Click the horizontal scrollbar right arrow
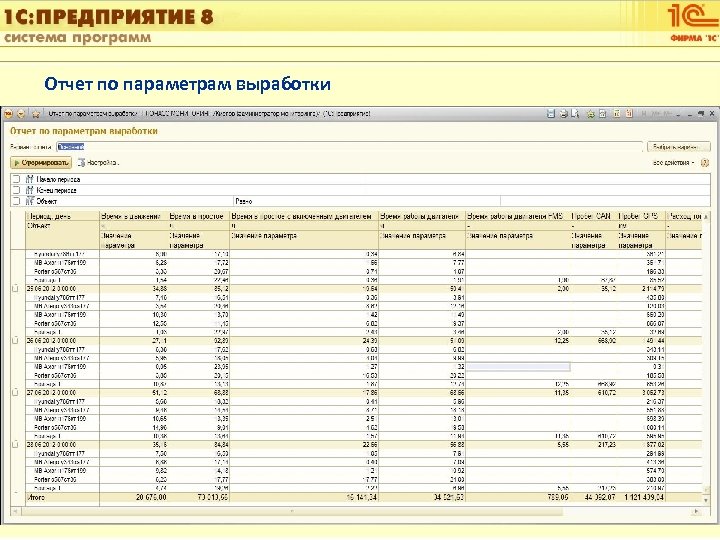Viewport: 720px width, 540px height. [x=697, y=511]
